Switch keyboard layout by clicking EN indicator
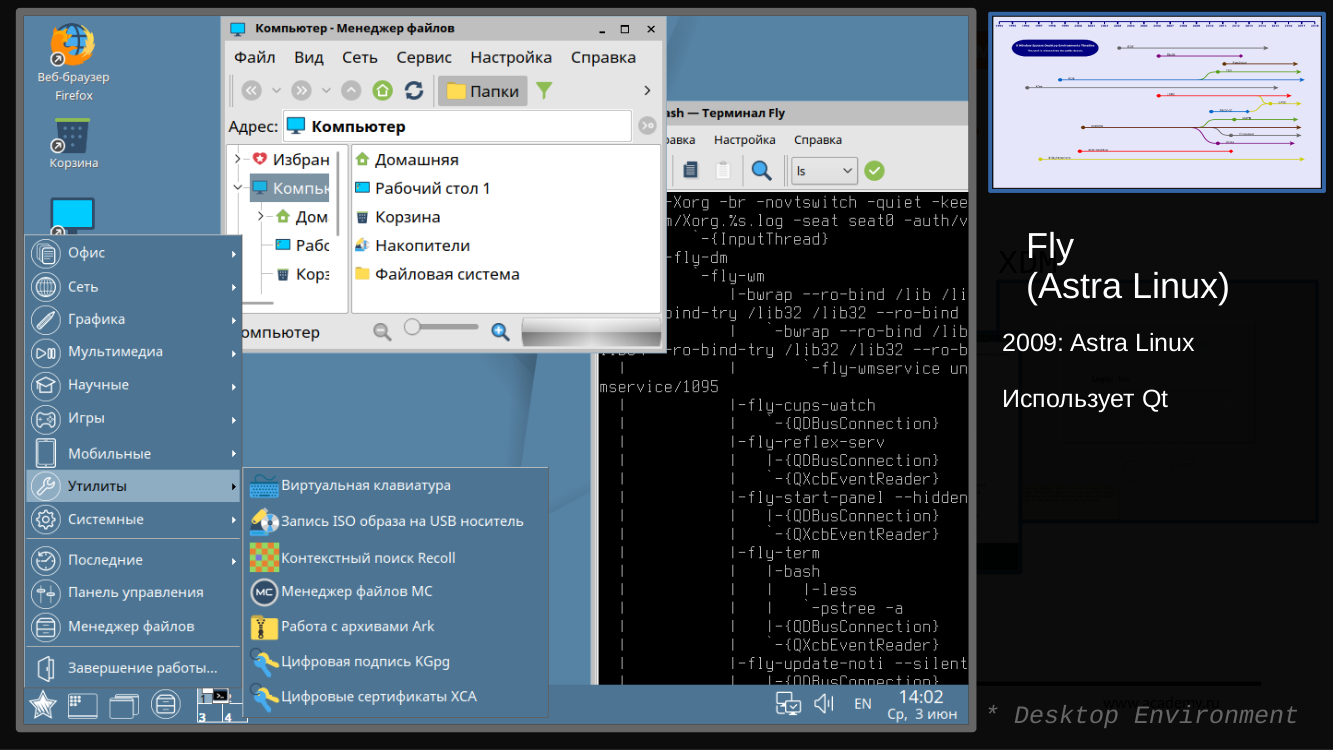This screenshot has width=1333, height=750. 862,703
